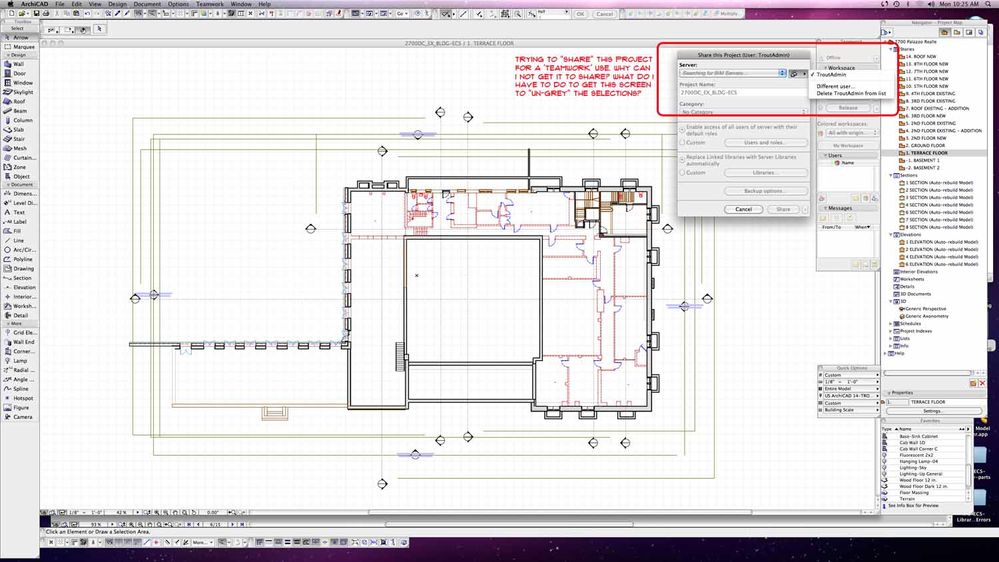Select the Stair tool
The height and width of the screenshot is (562, 999).
[x=20, y=139]
